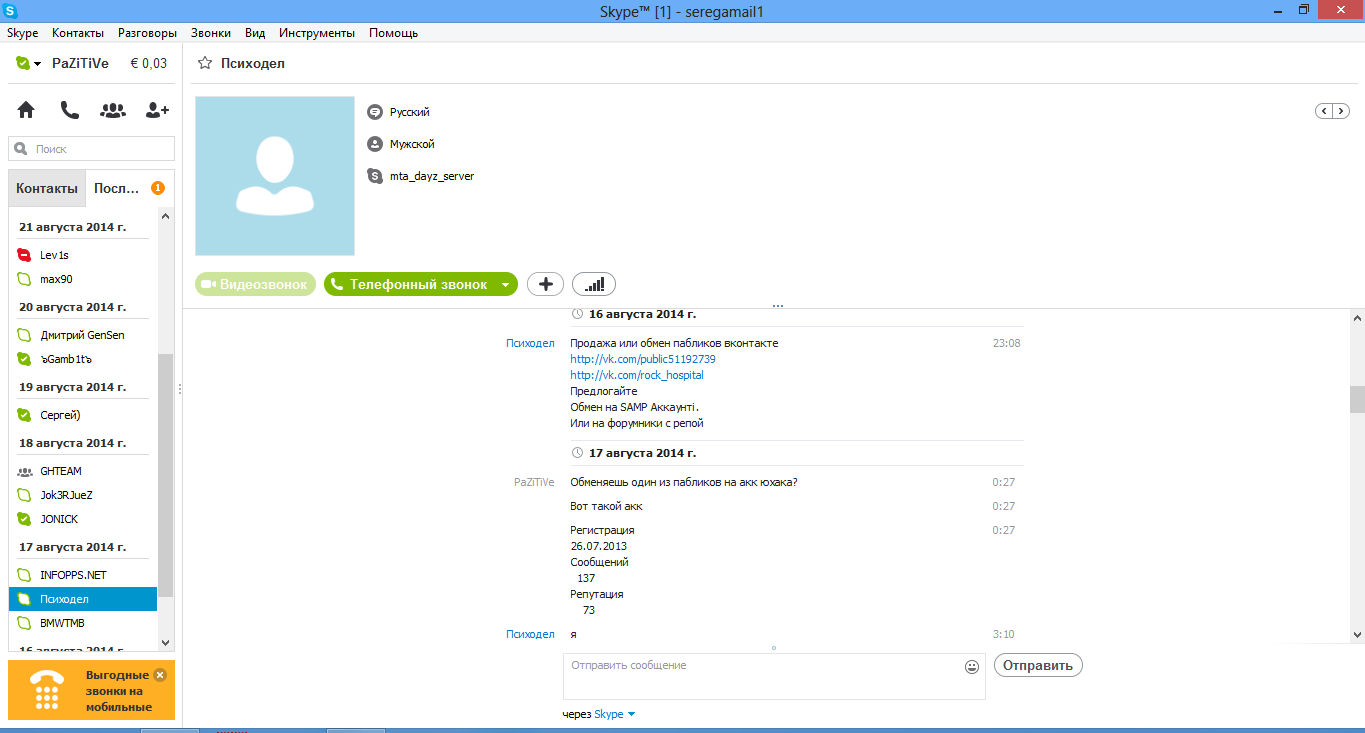Open the Вид menu

(255, 33)
